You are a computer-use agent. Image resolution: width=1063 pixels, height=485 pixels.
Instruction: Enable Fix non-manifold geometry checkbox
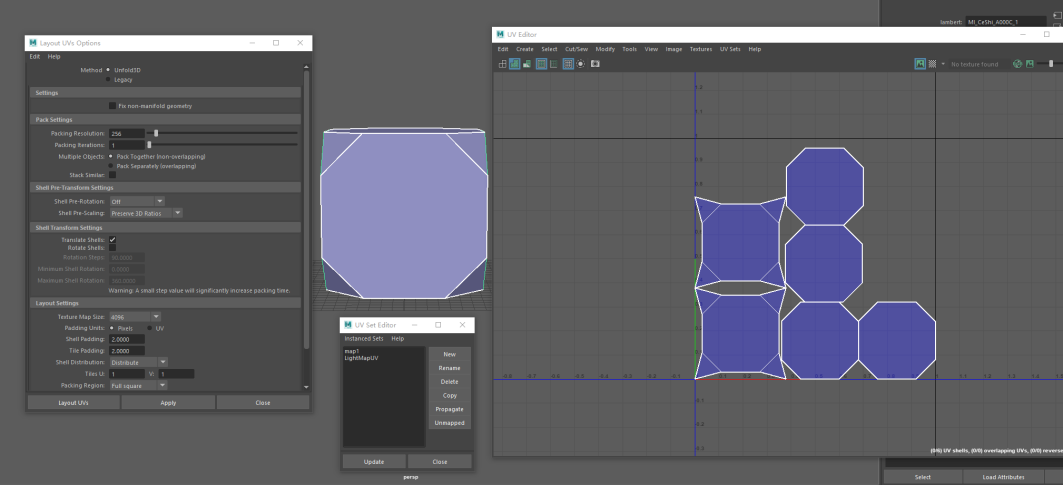[x=112, y=105]
